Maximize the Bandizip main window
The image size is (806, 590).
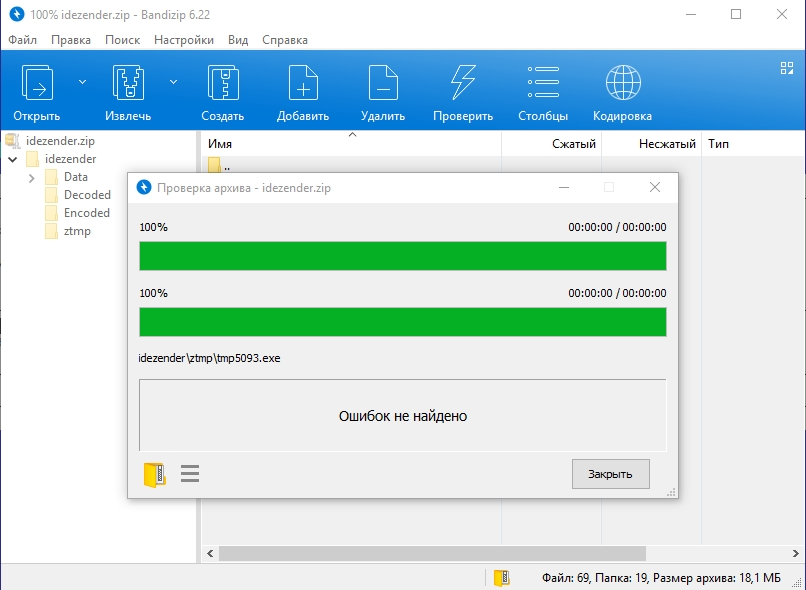[x=736, y=14]
